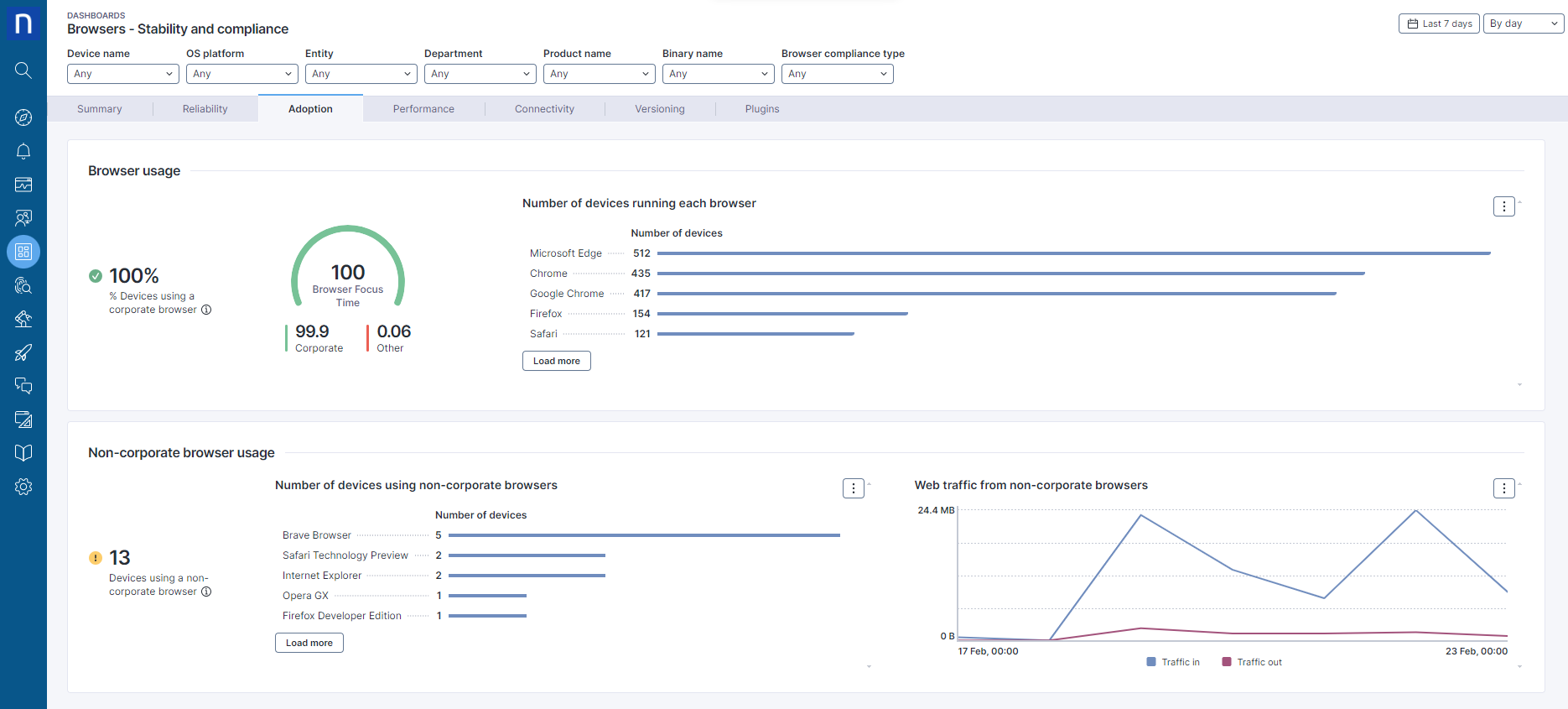This screenshot has height=709, width=1568.
Task: Open the book library icon in sidebar
Action: (23, 453)
